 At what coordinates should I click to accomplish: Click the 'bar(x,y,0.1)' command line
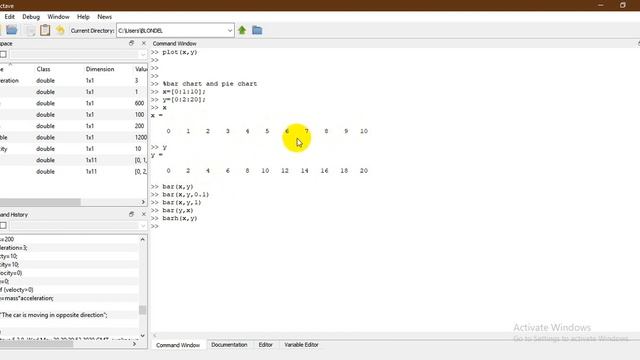186,195
